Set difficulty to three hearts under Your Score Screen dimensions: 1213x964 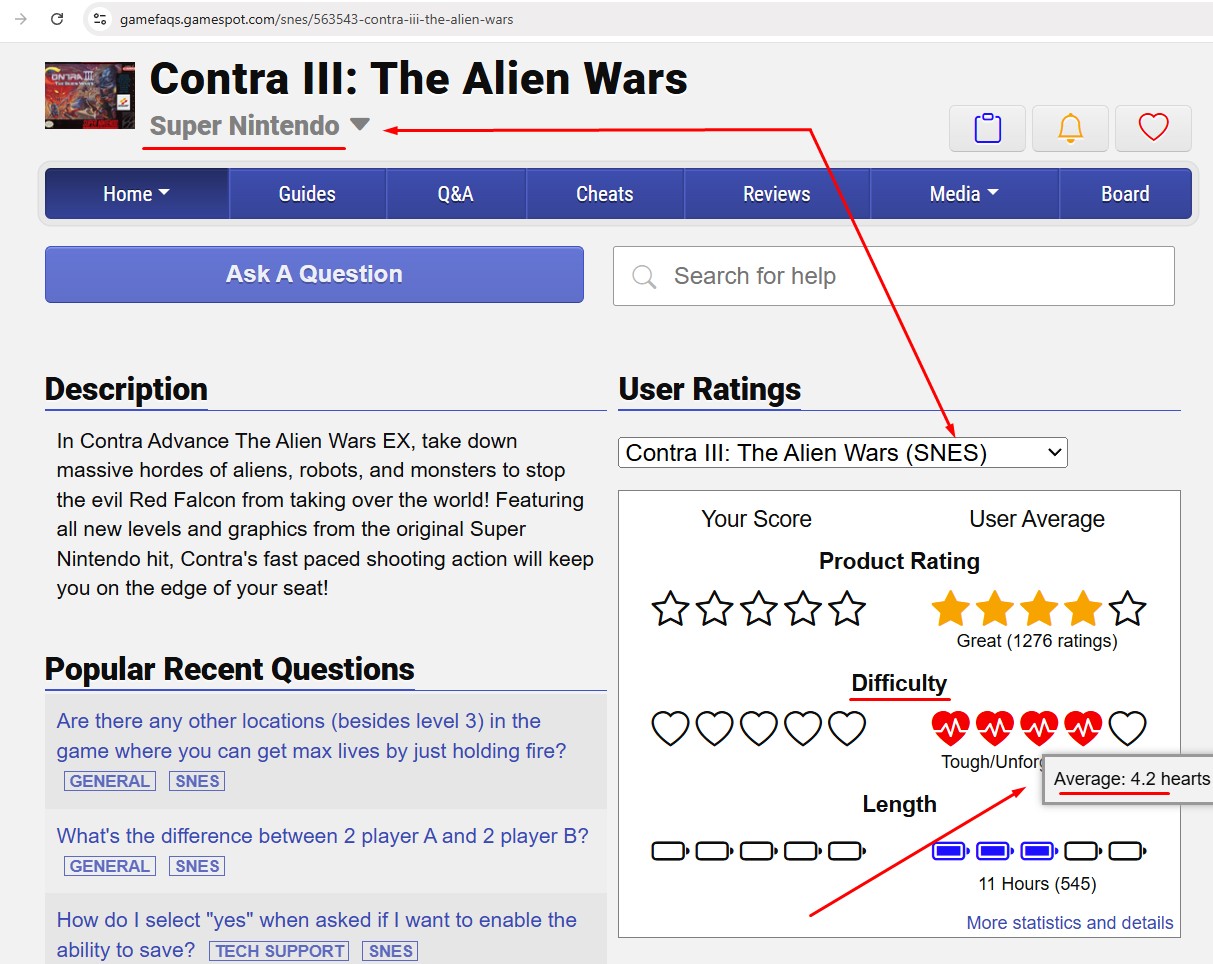[758, 729]
